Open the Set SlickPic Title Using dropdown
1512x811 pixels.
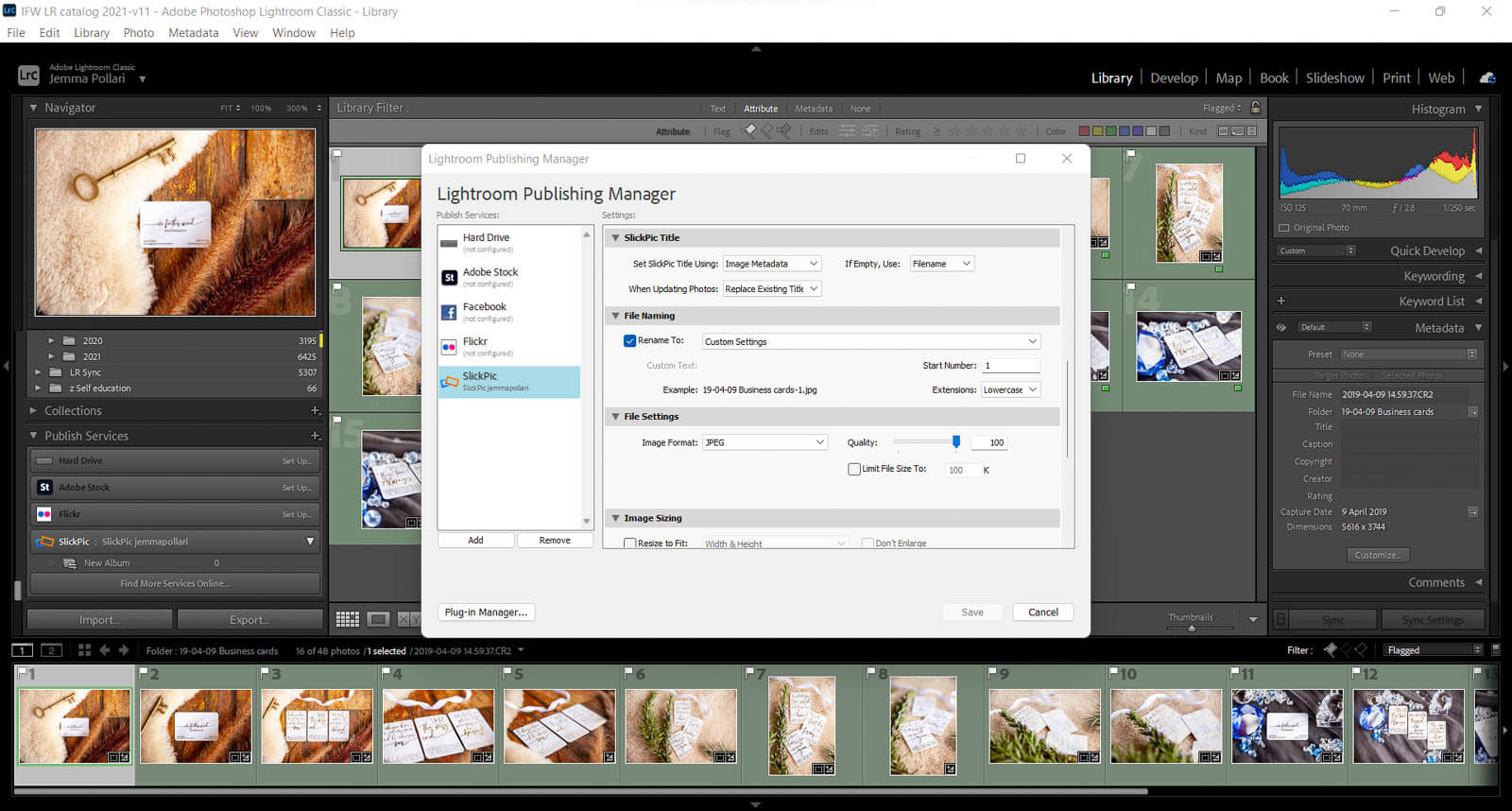(772, 264)
